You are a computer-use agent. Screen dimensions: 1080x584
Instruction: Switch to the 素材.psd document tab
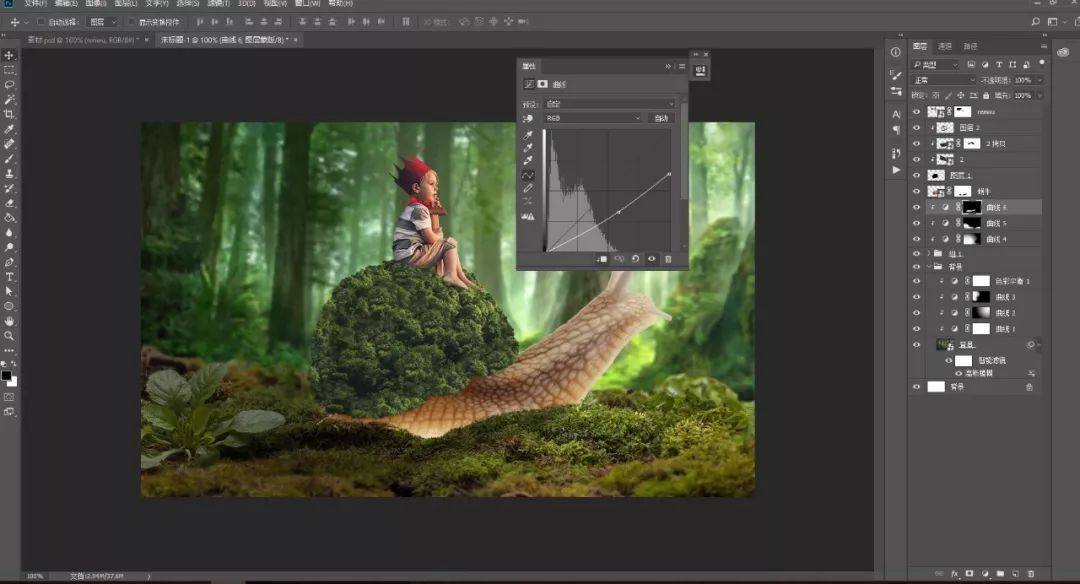point(84,40)
